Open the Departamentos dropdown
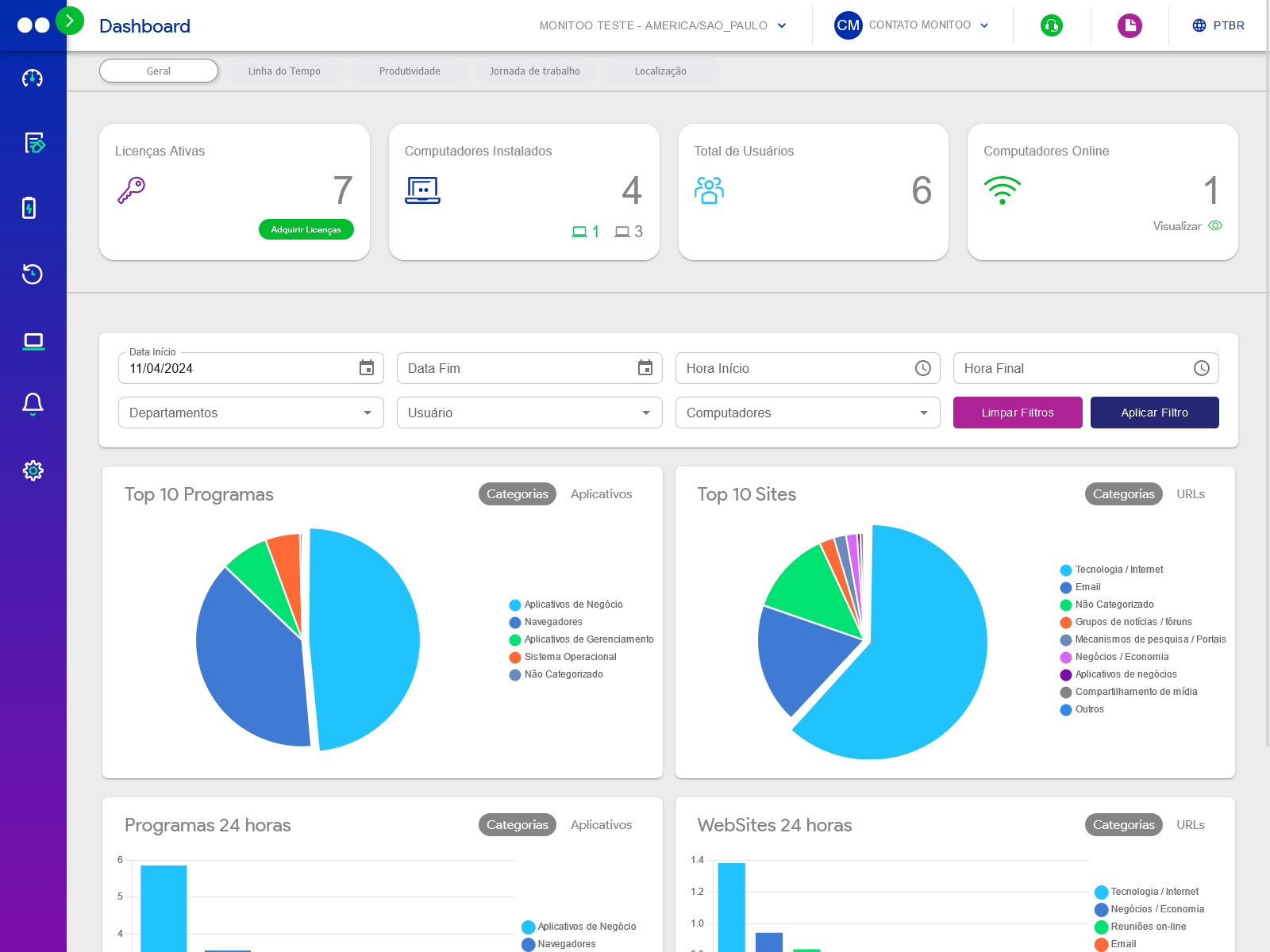This screenshot has height=952, width=1270. (x=251, y=413)
